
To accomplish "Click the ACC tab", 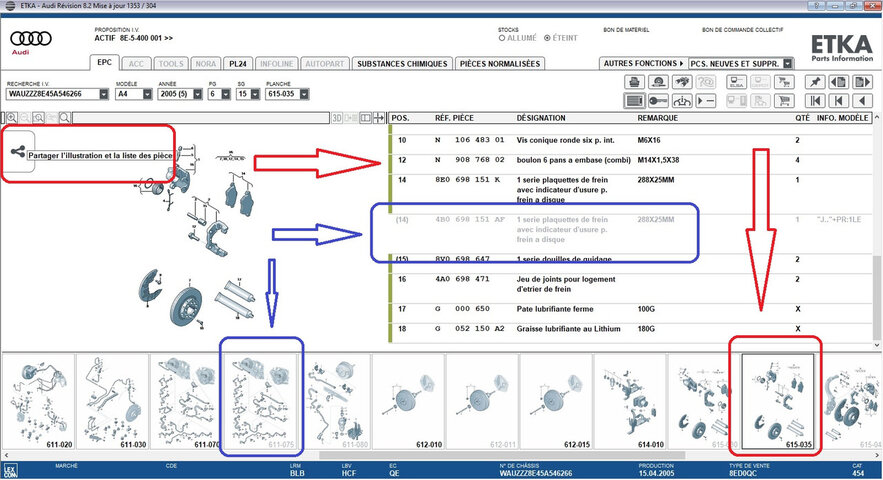I will pyautogui.click(x=136, y=64).
